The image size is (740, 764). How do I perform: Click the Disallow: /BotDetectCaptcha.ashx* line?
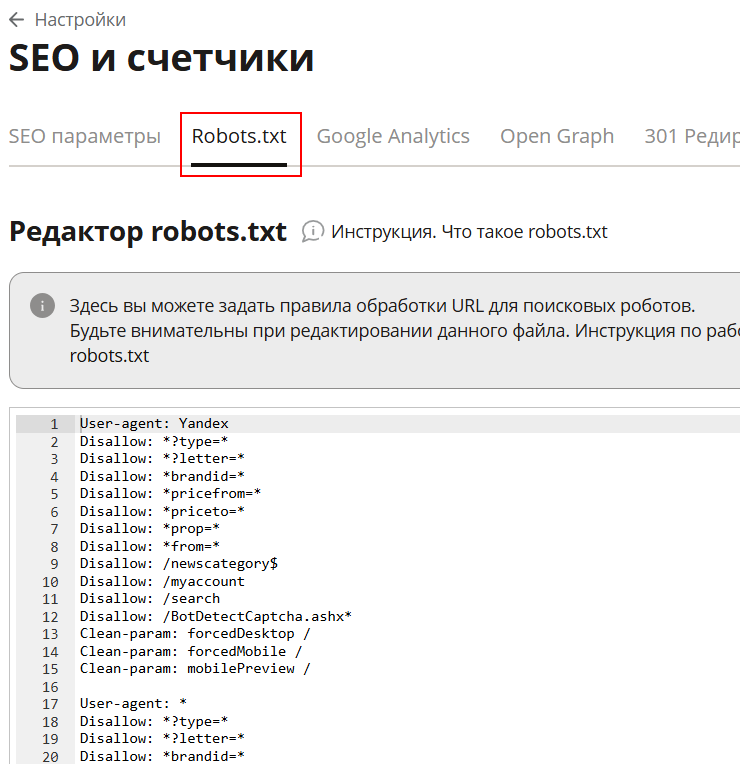(x=216, y=616)
